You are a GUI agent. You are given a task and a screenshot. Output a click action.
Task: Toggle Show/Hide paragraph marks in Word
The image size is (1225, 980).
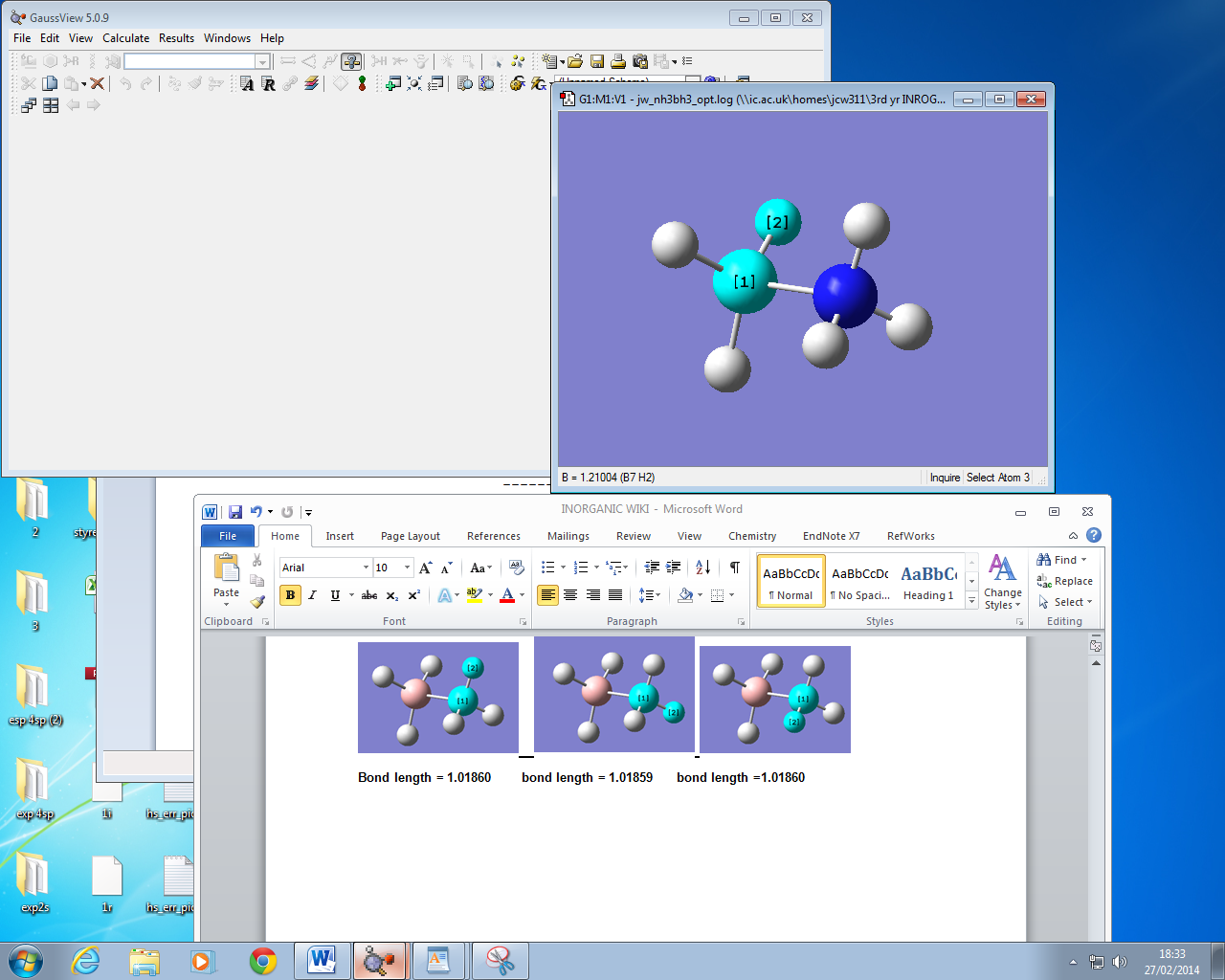coord(735,568)
